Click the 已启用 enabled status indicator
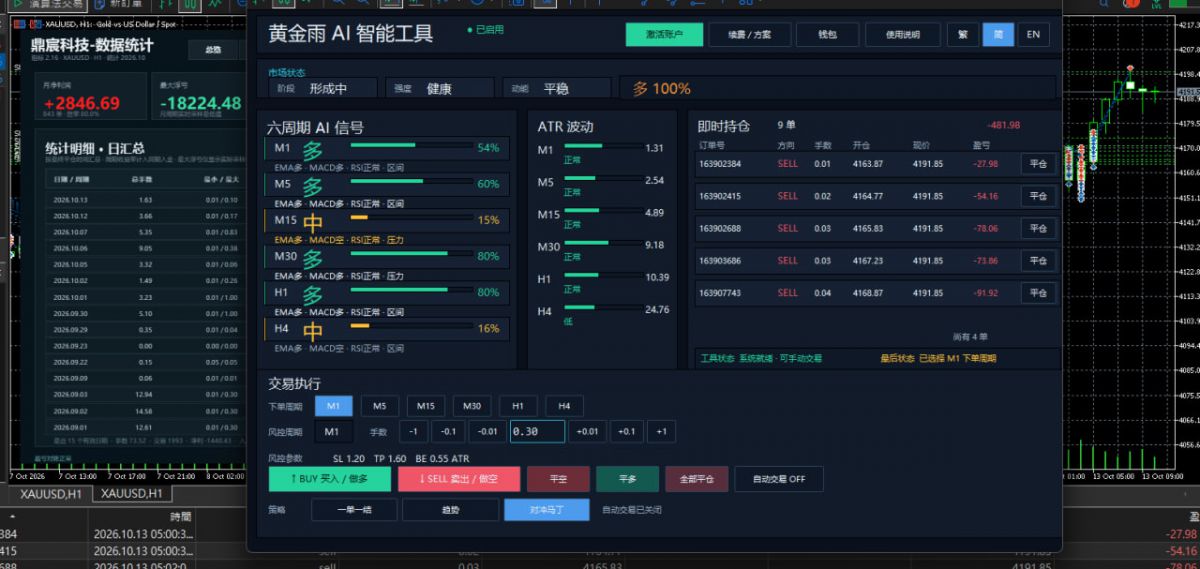The height and width of the screenshot is (569, 1200). 486,30
